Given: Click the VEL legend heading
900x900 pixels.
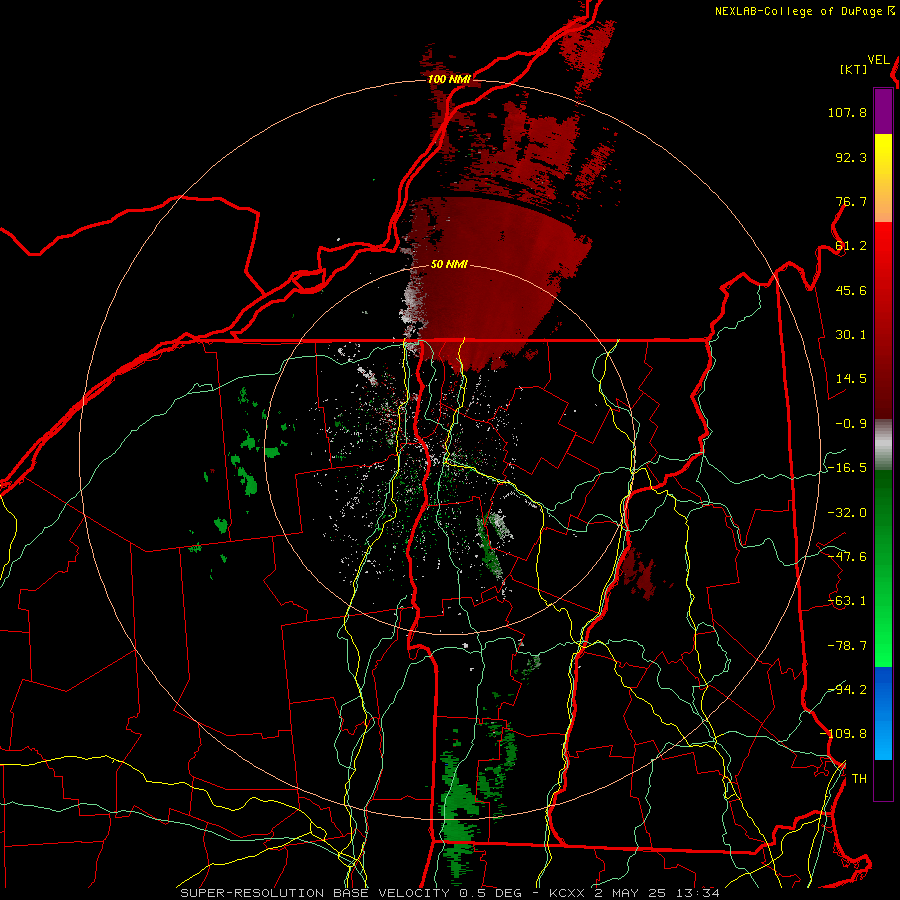Looking at the screenshot, I should tap(878, 60).
